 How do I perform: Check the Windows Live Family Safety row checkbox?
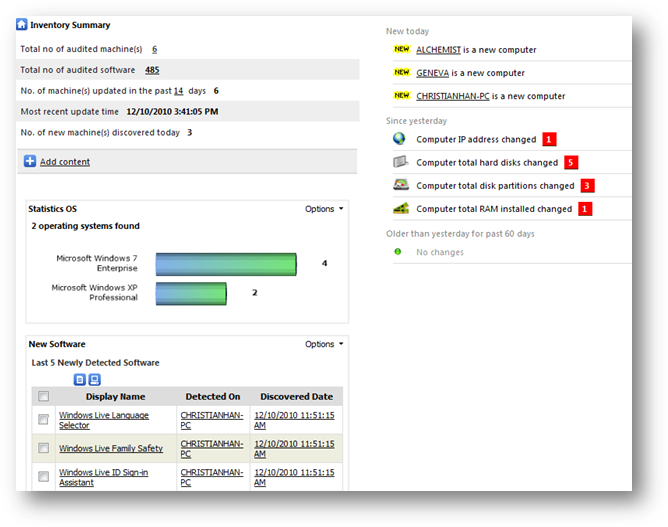click(43, 448)
